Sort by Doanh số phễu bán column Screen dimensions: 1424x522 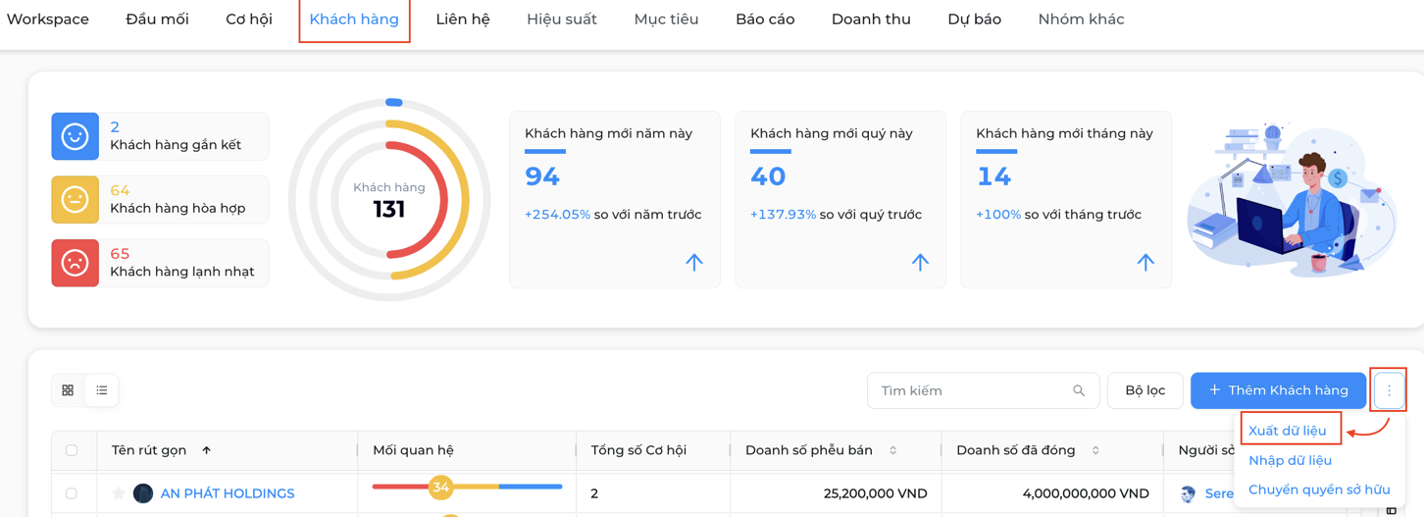tap(893, 450)
